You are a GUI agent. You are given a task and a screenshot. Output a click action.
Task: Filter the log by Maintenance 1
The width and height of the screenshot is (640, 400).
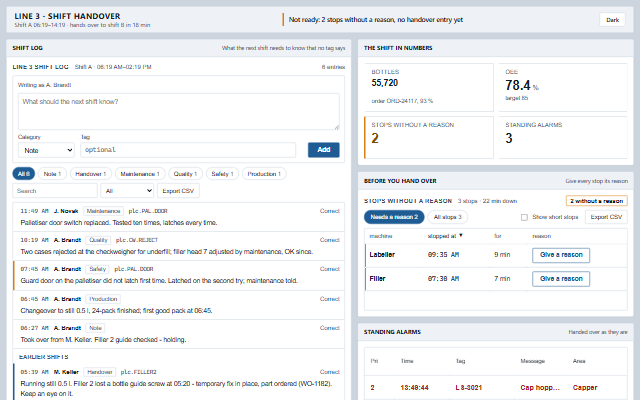(x=140, y=174)
